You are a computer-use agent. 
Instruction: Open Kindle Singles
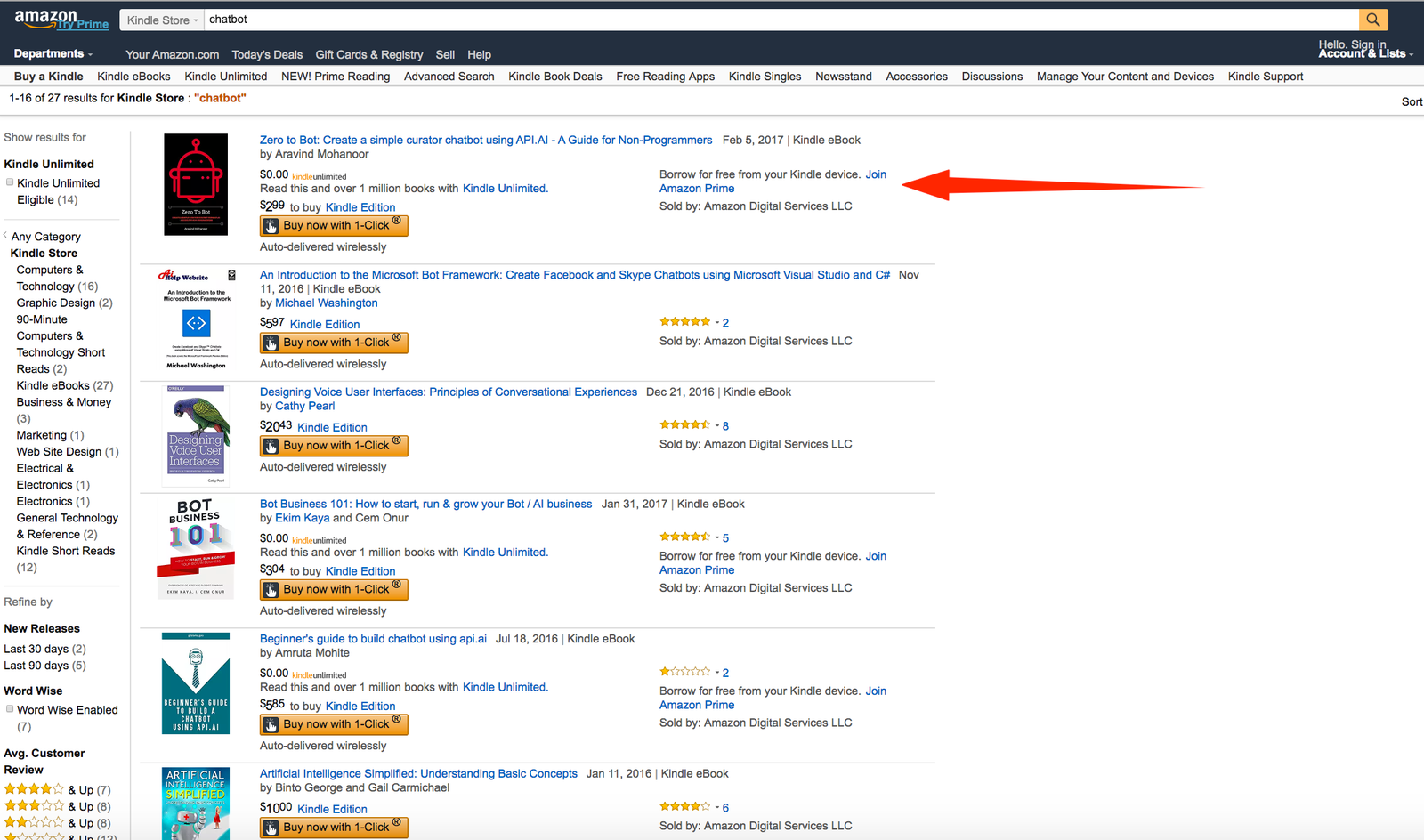(765, 77)
